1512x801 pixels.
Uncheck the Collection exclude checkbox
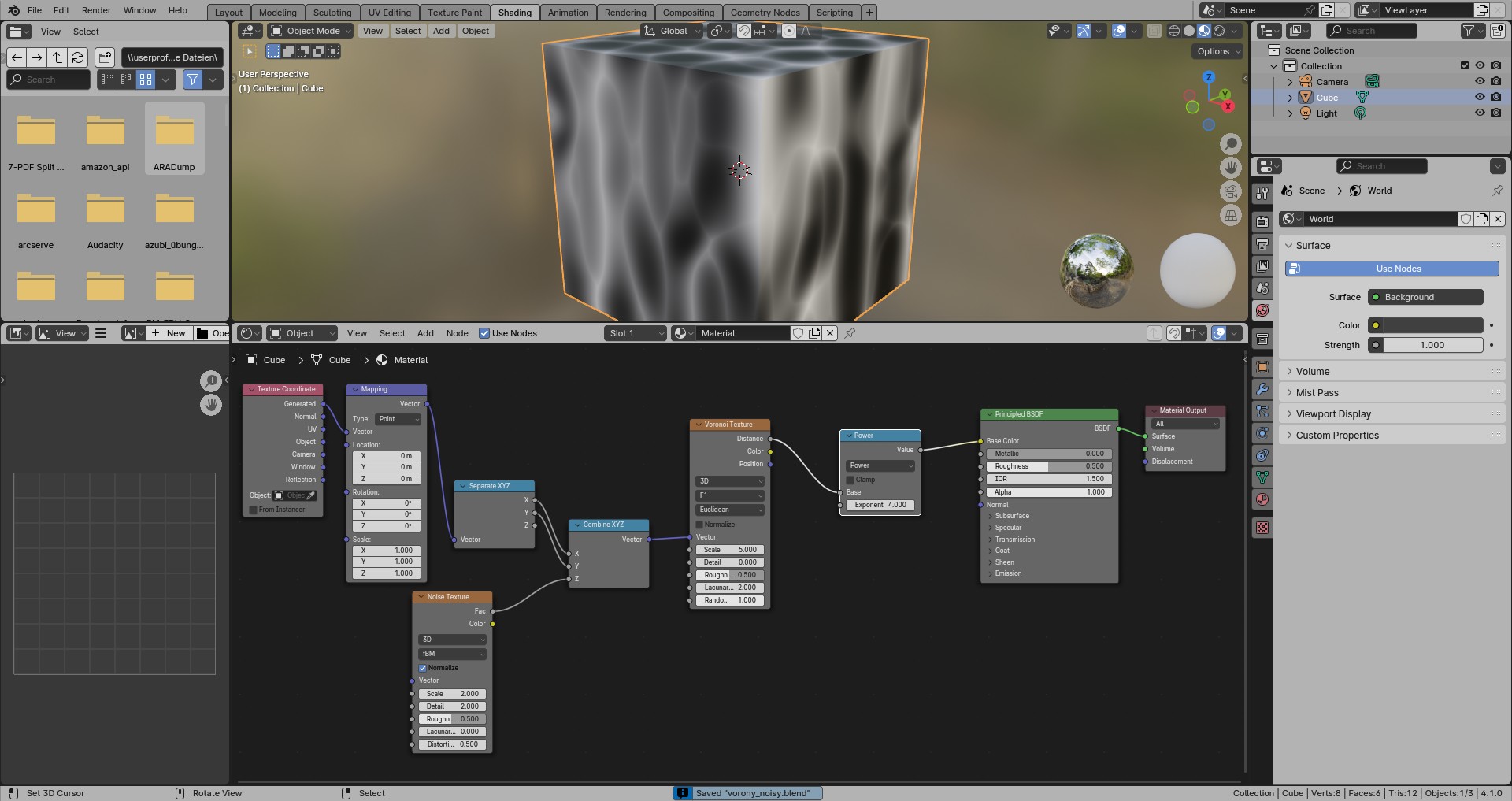point(1465,66)
